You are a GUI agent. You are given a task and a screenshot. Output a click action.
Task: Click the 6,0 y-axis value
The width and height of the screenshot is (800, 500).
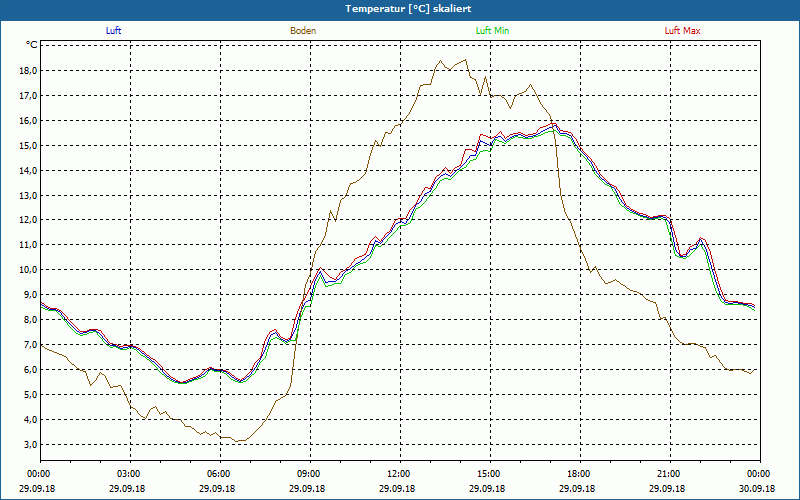tap(31, 370)
